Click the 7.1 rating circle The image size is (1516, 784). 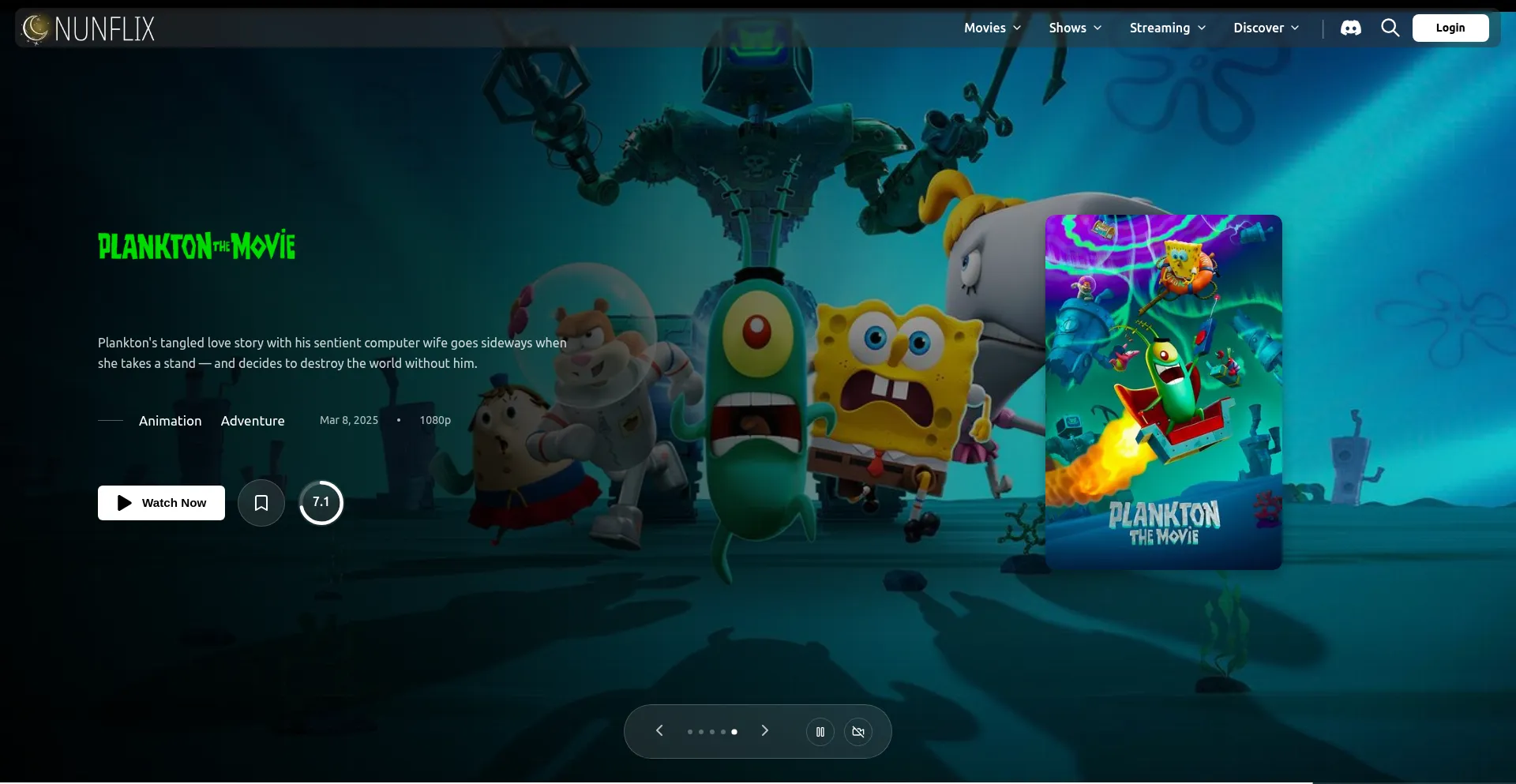click(x=321, y=503)
